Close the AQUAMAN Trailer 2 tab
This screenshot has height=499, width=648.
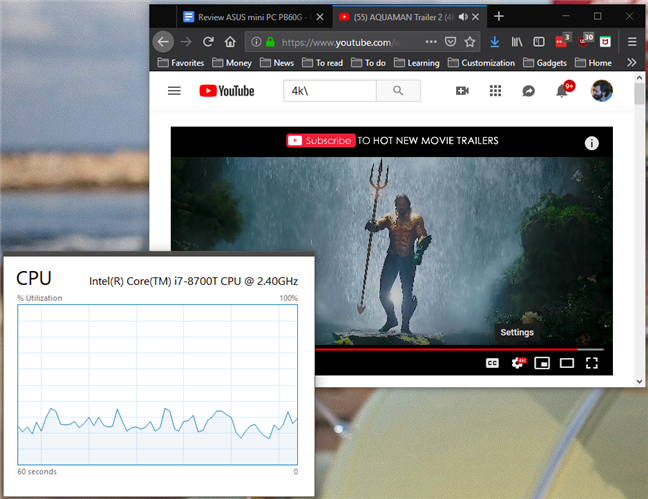tap(475, 17)
